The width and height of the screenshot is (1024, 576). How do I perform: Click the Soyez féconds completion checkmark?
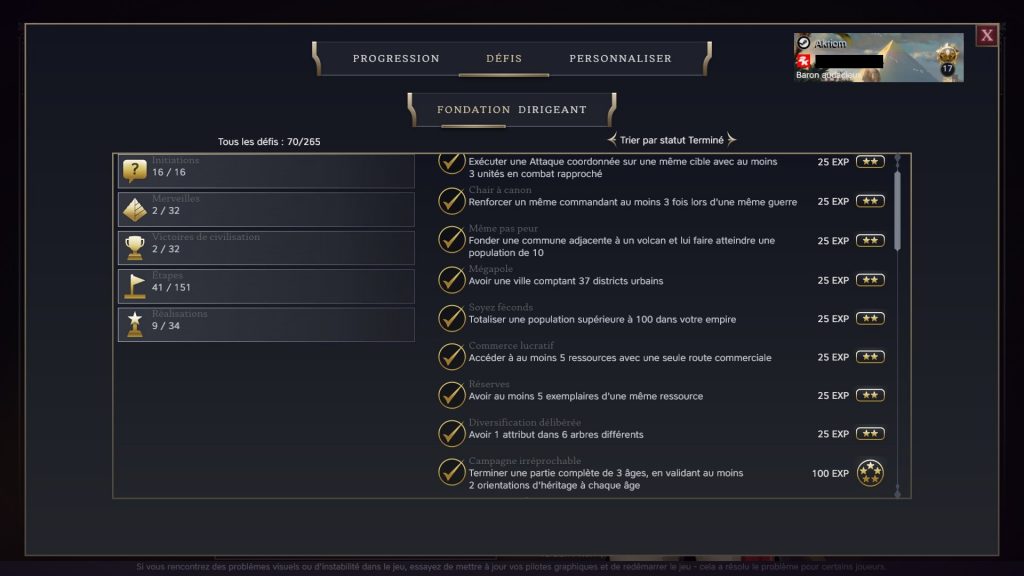452,318
